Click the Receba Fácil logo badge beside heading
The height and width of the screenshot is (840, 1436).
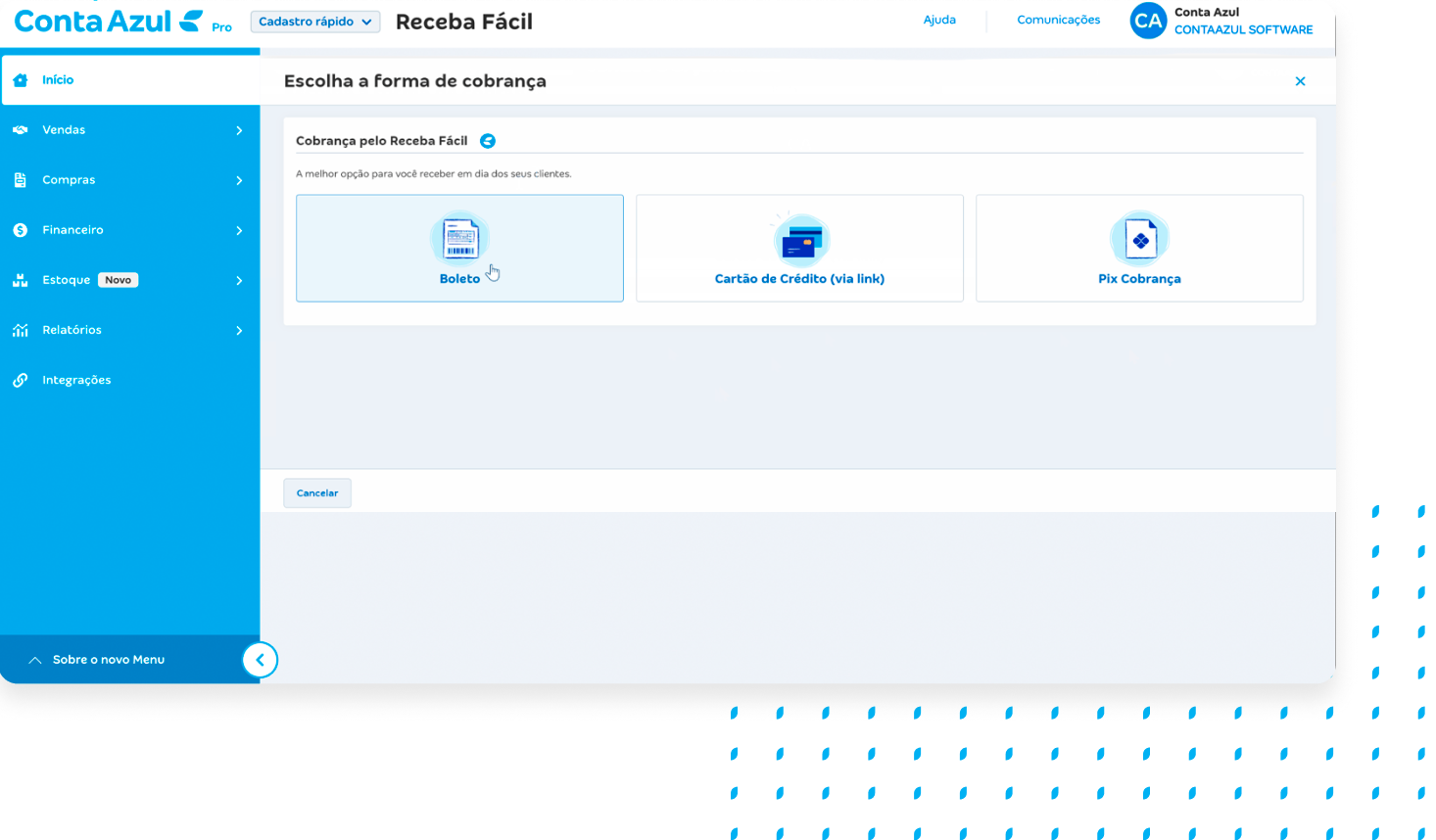488,141
